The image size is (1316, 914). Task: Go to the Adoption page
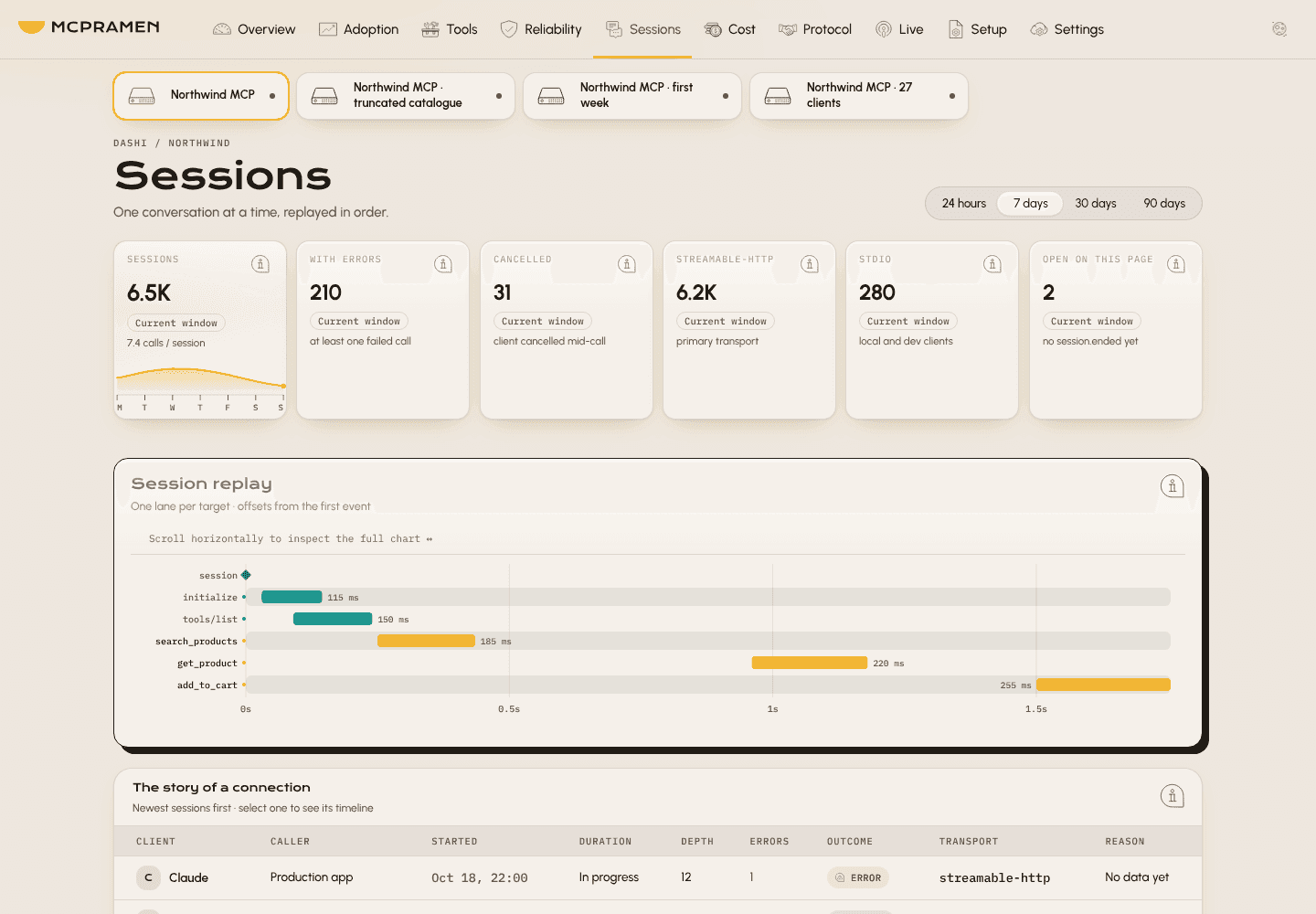coord(358,29)
